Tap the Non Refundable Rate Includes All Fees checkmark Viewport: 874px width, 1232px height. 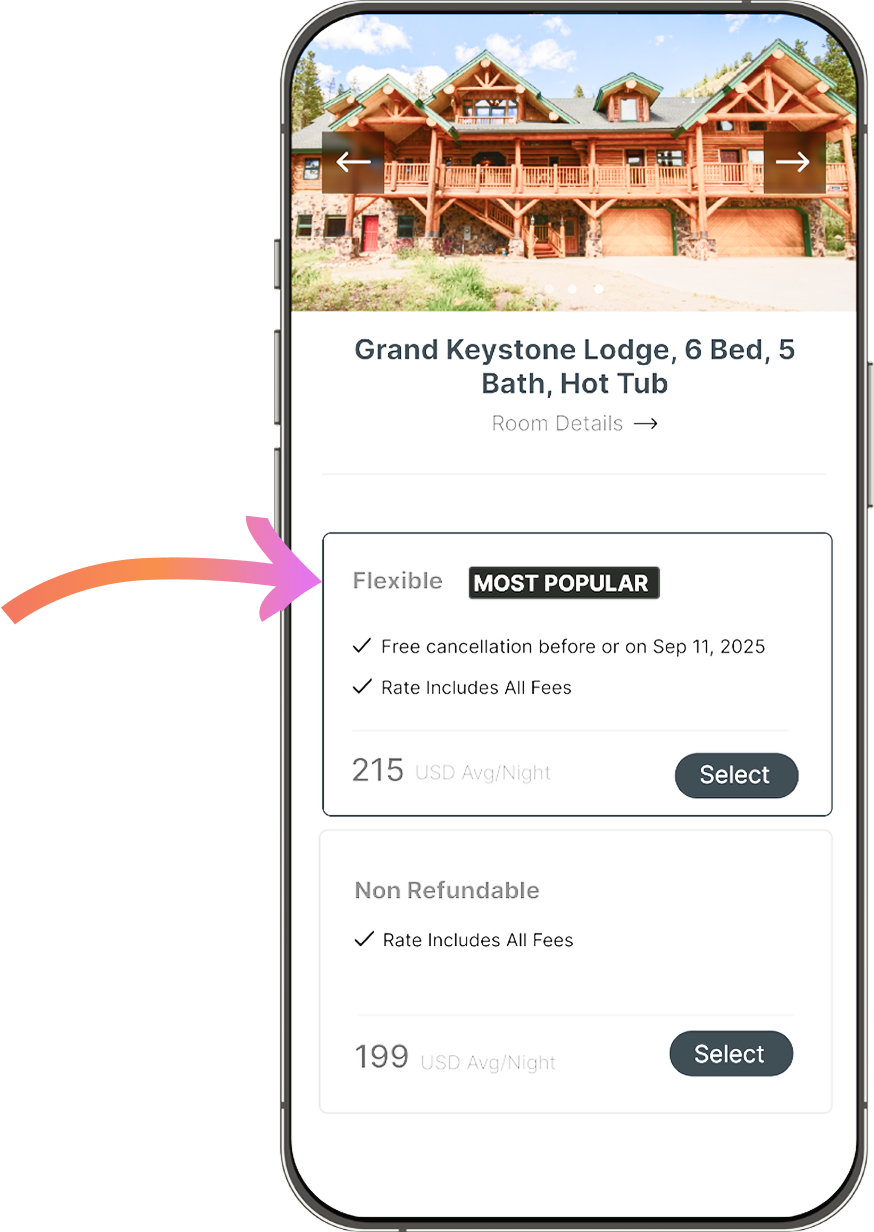click(364, 940)
